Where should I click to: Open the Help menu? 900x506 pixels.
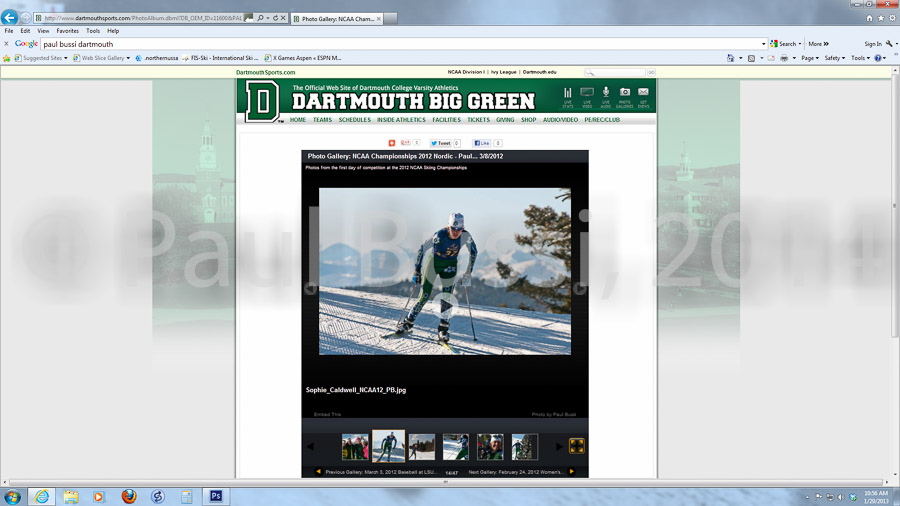point(113,31)
